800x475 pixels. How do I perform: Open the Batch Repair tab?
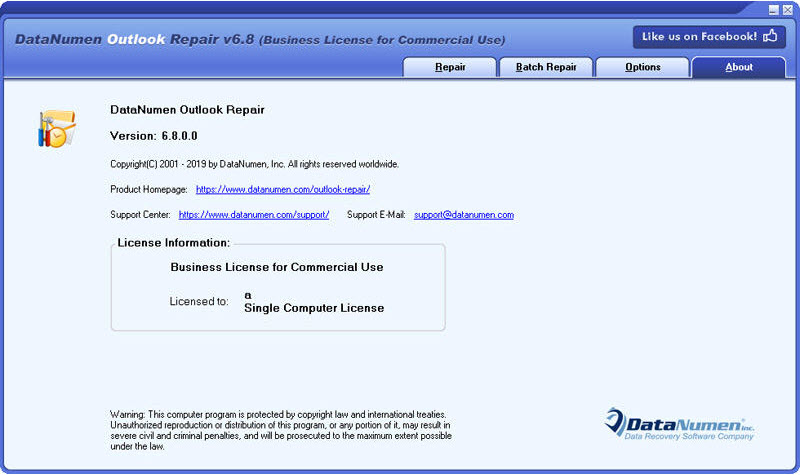coord(546,67)
